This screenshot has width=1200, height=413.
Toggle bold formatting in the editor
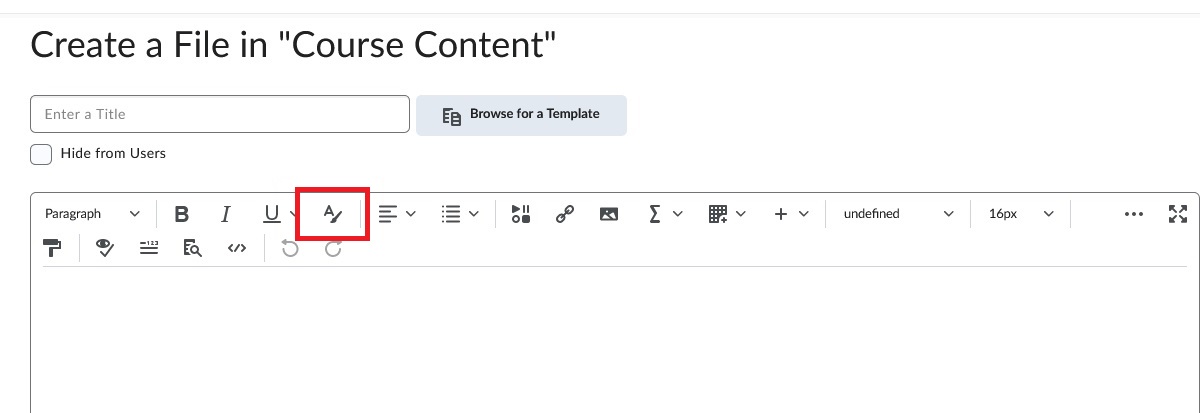tap(181, 213)
